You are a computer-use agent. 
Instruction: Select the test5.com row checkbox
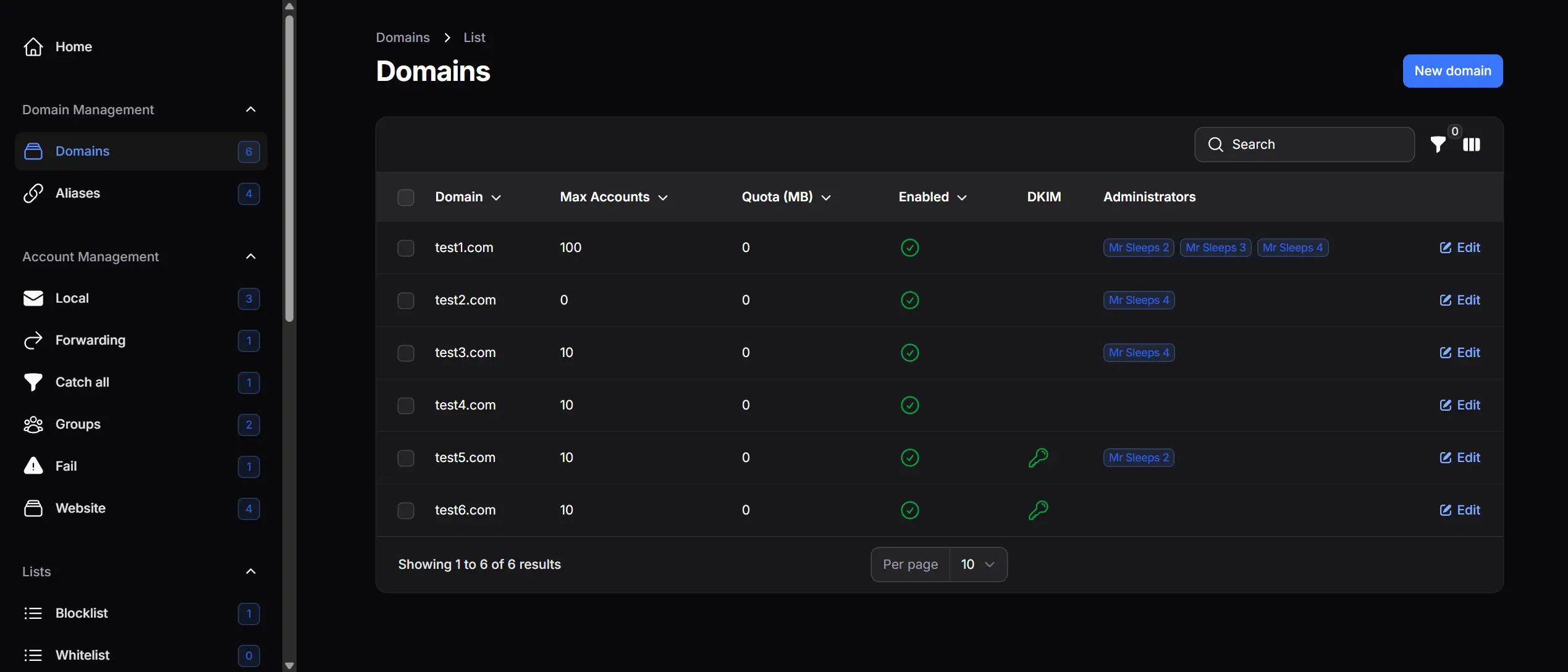(x=406, y=458)
